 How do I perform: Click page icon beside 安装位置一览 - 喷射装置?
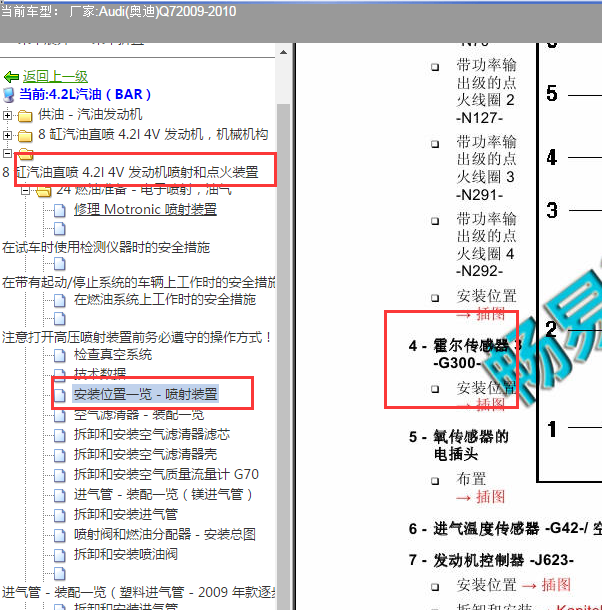(x=59, y=395)
